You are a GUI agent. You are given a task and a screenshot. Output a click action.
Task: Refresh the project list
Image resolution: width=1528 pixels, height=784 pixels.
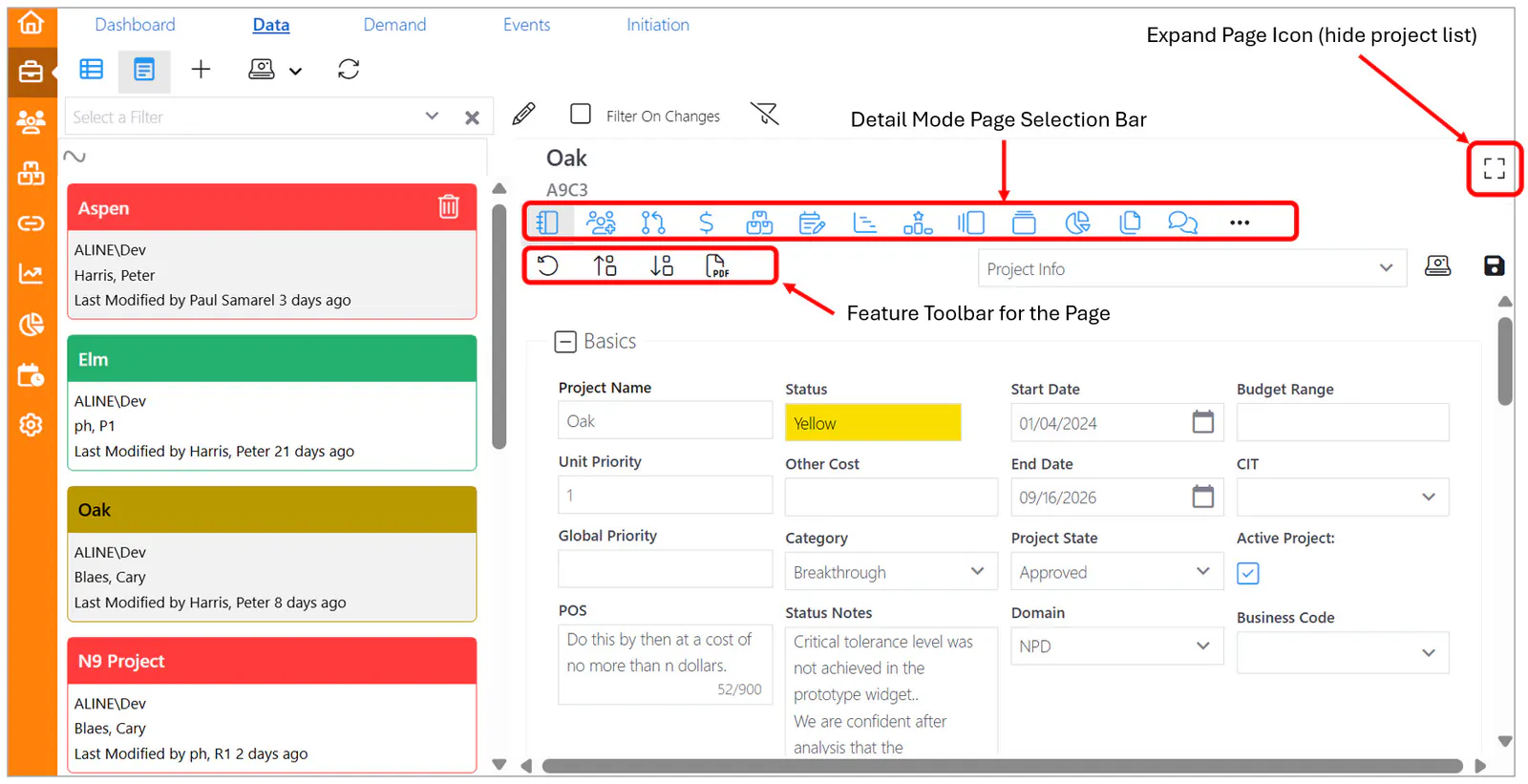tap(349, 69)
